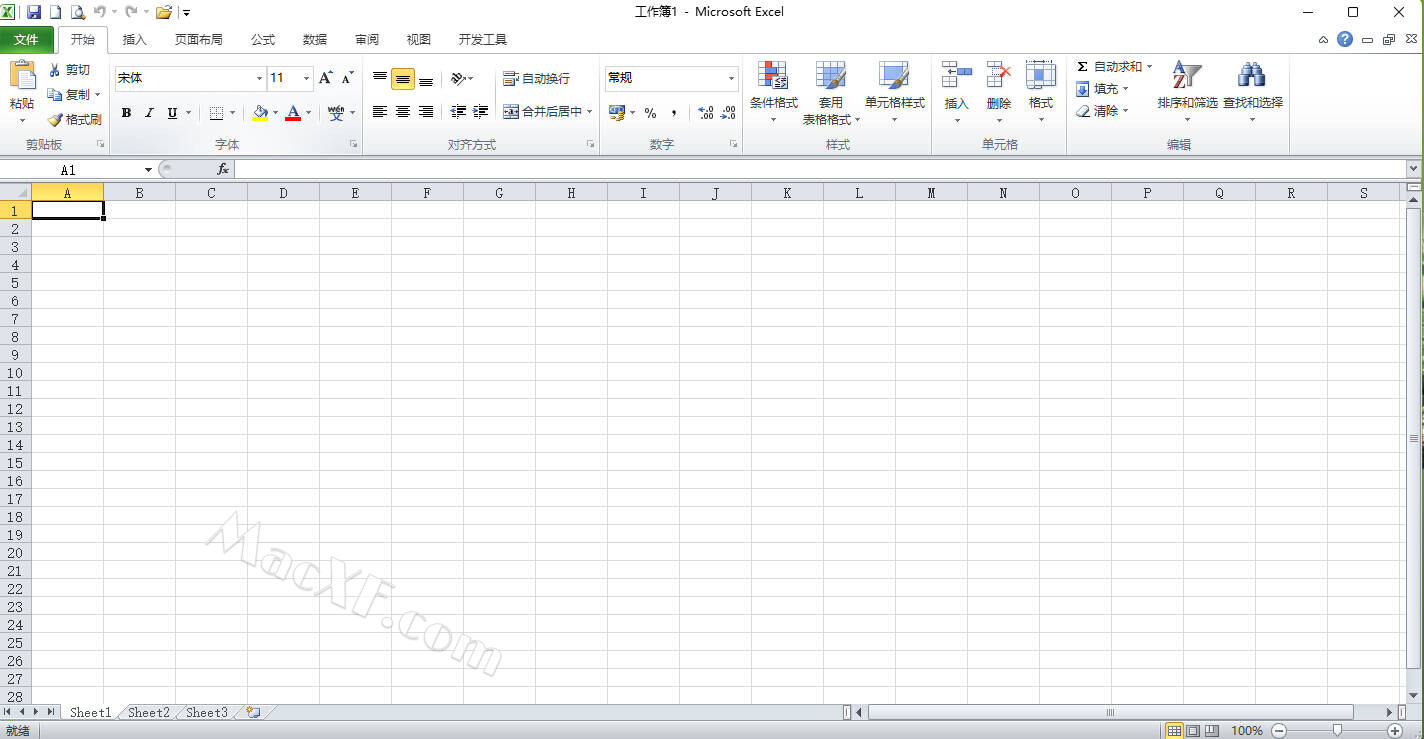
Task: Switch to Data (数据) tab
Action: click(x=315, y=40)
